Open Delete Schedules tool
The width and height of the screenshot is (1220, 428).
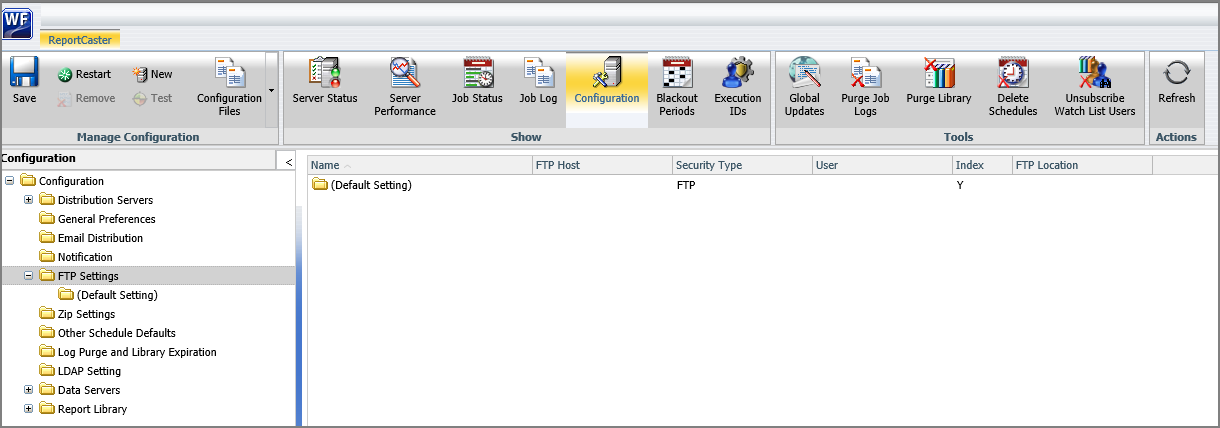tap(1013, 87)
